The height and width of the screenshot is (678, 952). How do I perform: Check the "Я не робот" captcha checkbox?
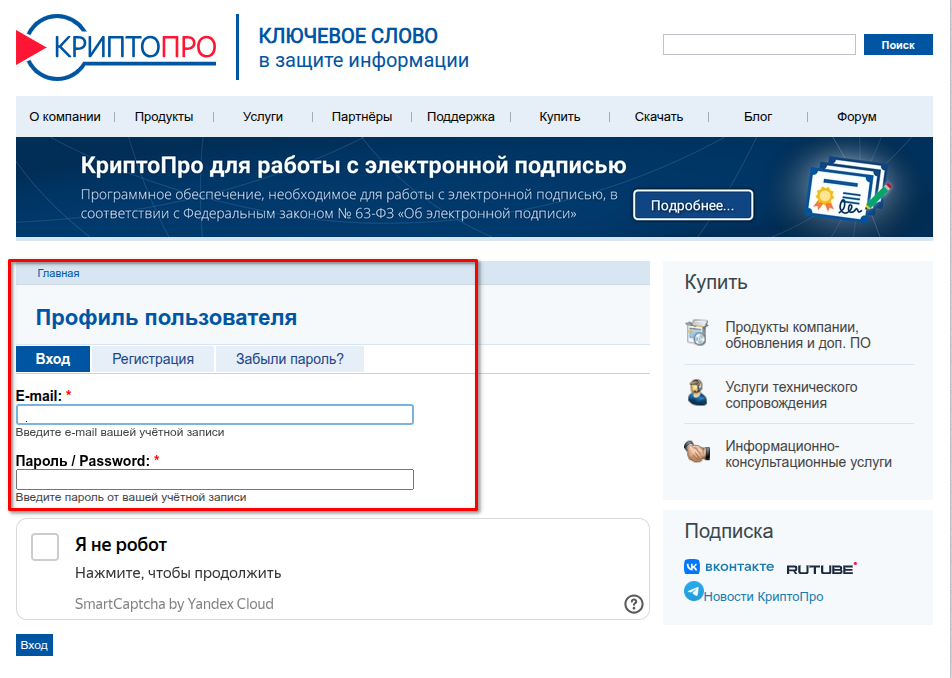(x=45, y=547)
